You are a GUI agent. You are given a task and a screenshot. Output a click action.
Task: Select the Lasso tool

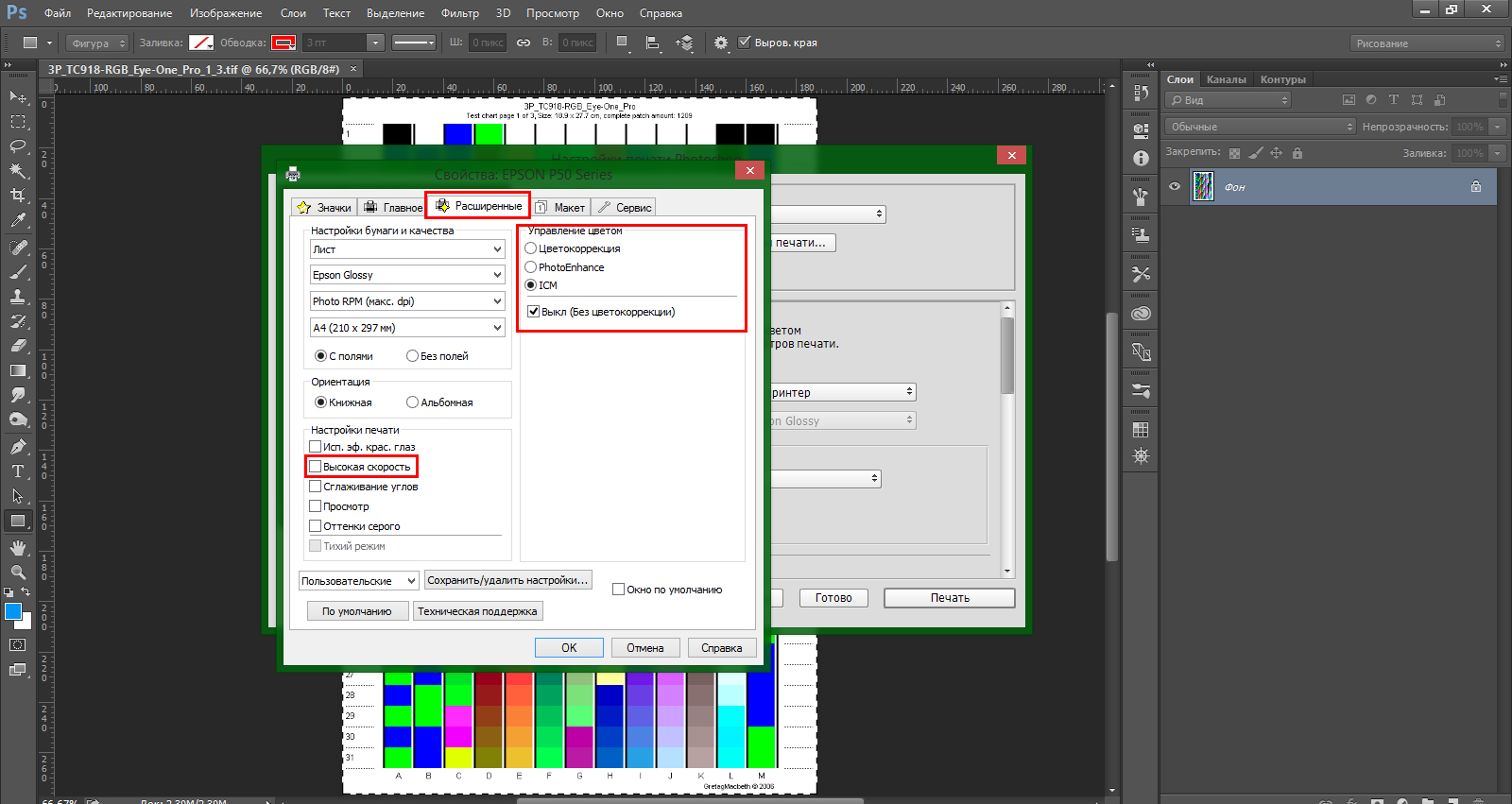(x=18, y=146)
